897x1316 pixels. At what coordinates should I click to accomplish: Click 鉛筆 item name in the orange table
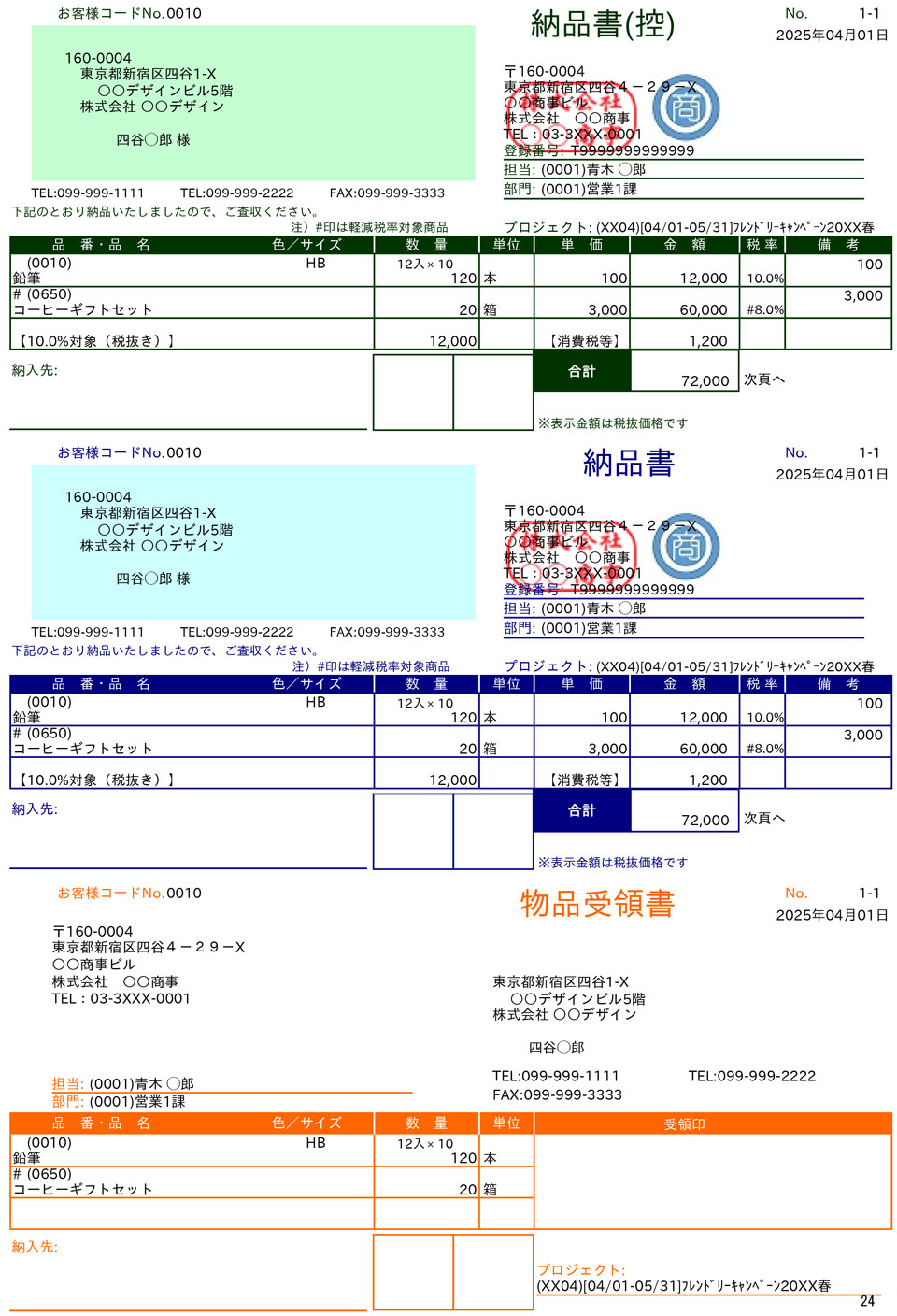tap(26, 1158)
